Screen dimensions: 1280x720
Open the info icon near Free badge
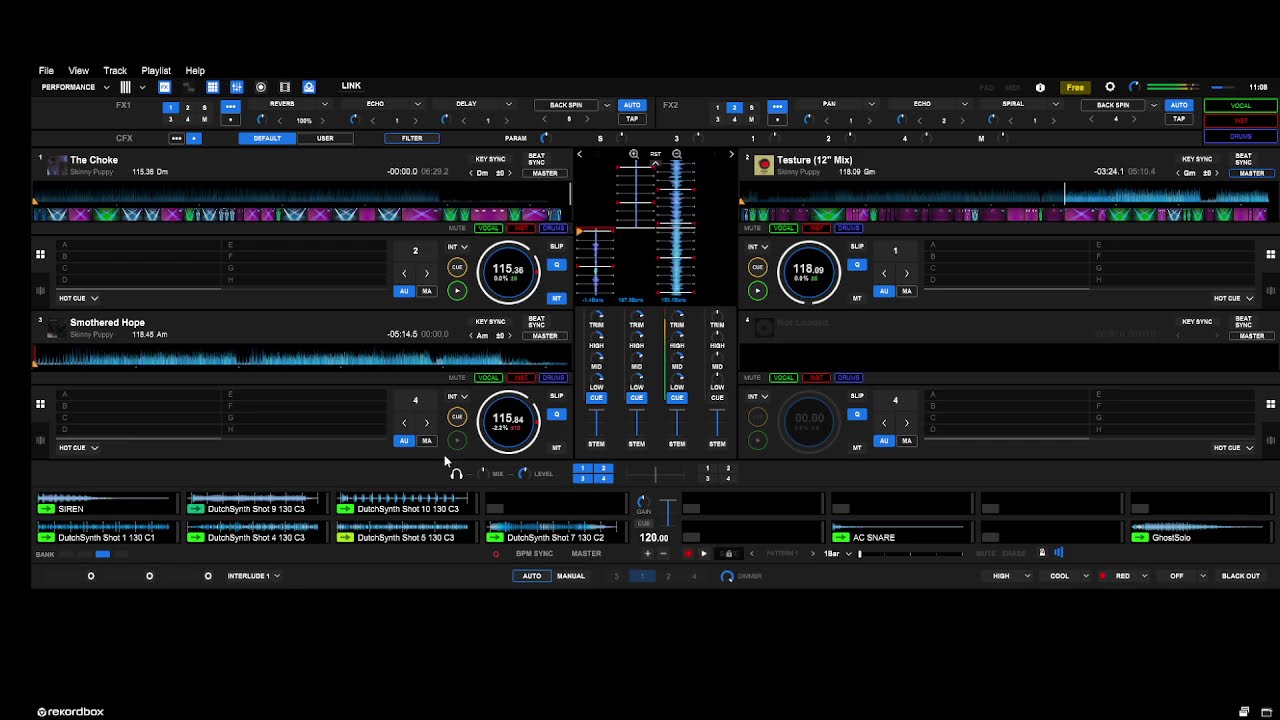pos(1040,87)
